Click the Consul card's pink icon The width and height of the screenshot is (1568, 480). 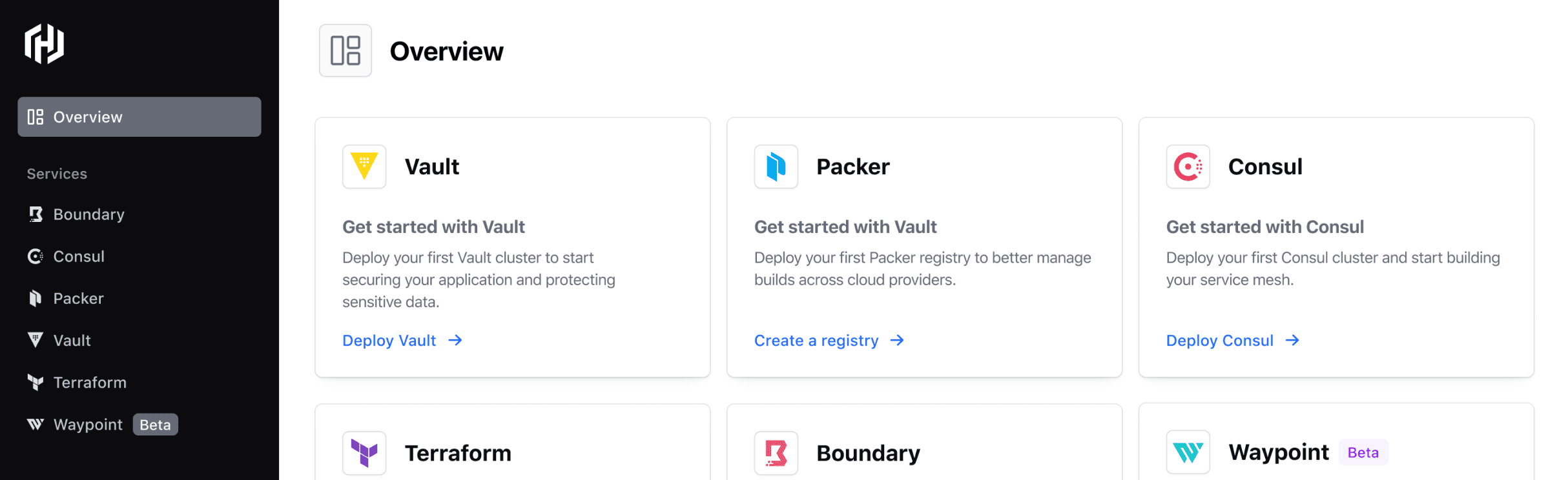pos(1188,166)
